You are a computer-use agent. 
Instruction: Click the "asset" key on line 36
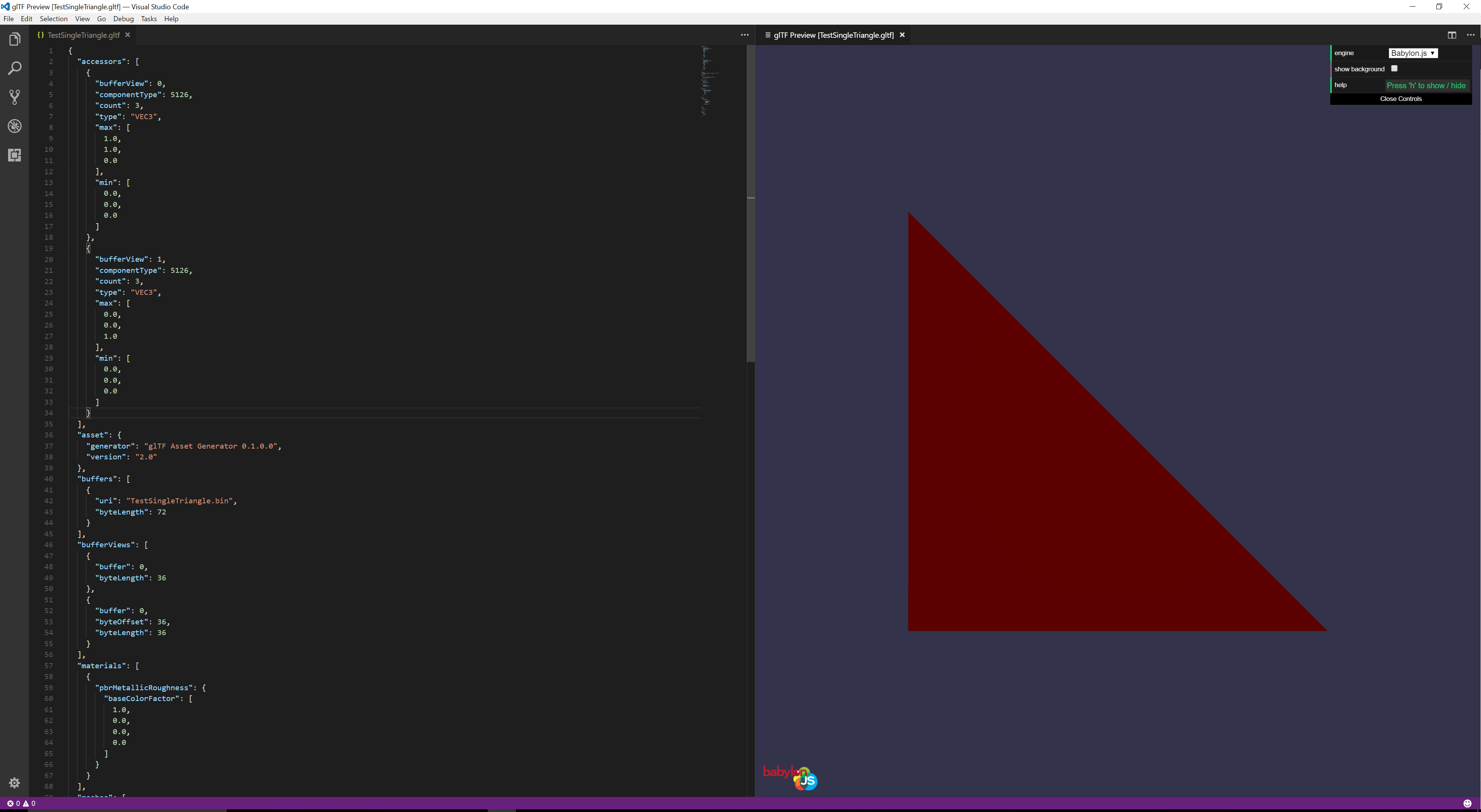click(x=93, y=435)
